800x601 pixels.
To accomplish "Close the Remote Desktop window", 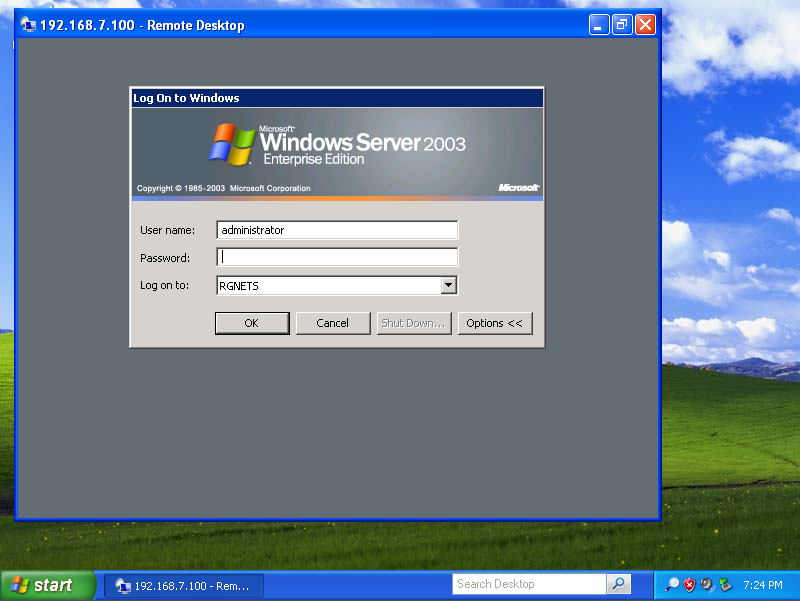I will coord(645,24).
